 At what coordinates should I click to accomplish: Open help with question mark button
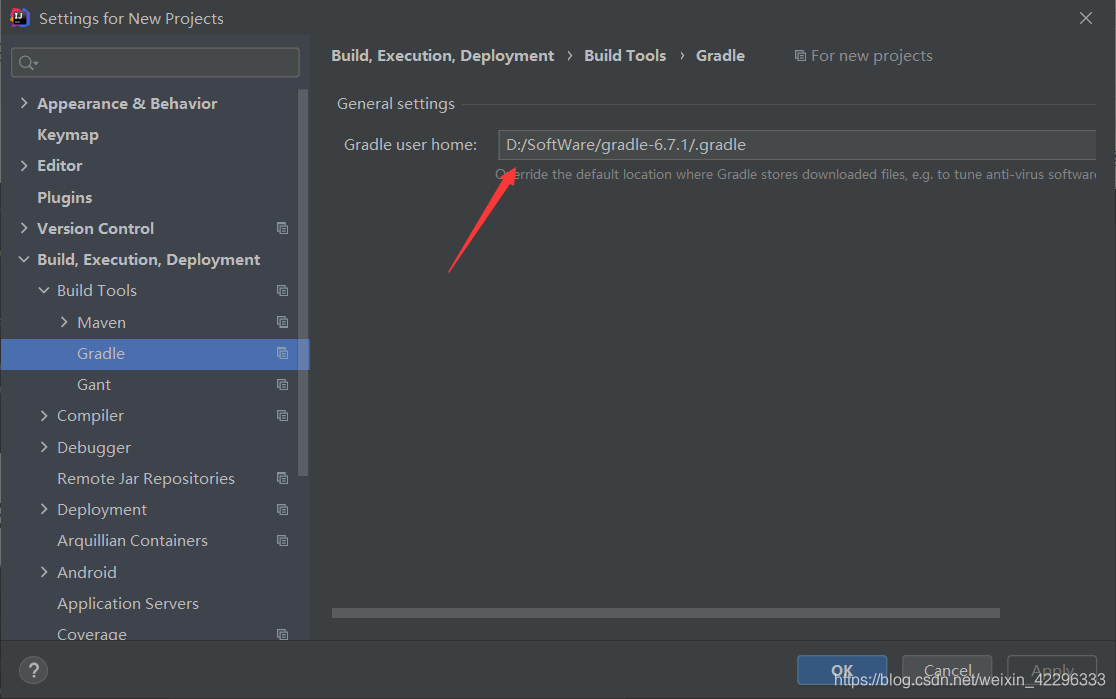pyautogui.click(x=33, y=670)
